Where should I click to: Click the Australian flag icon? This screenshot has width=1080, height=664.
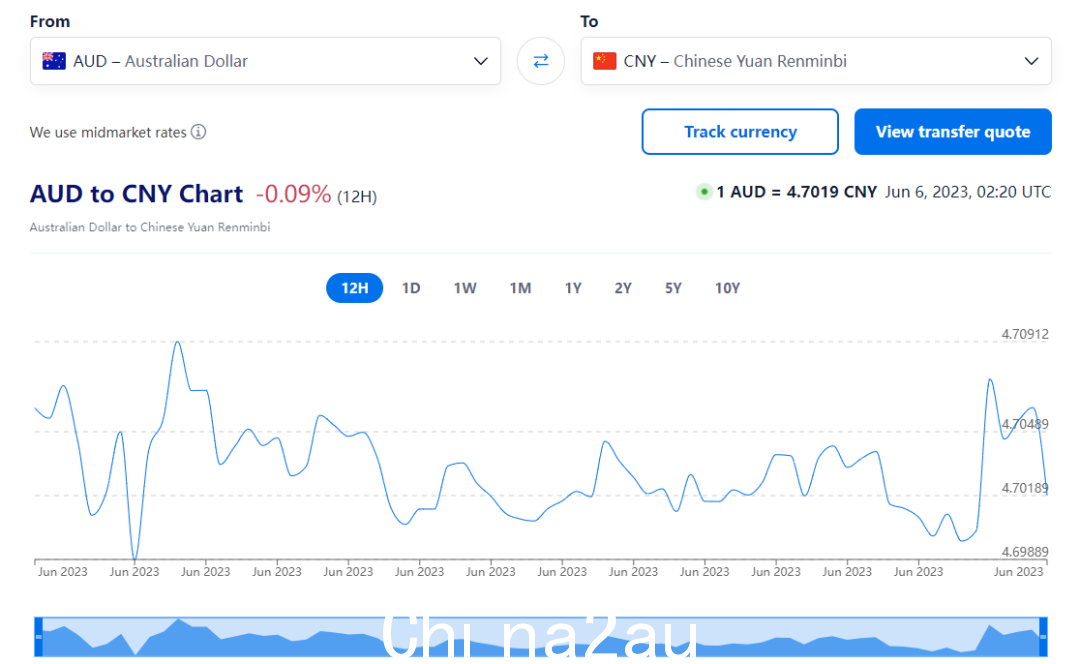[54, 61]
